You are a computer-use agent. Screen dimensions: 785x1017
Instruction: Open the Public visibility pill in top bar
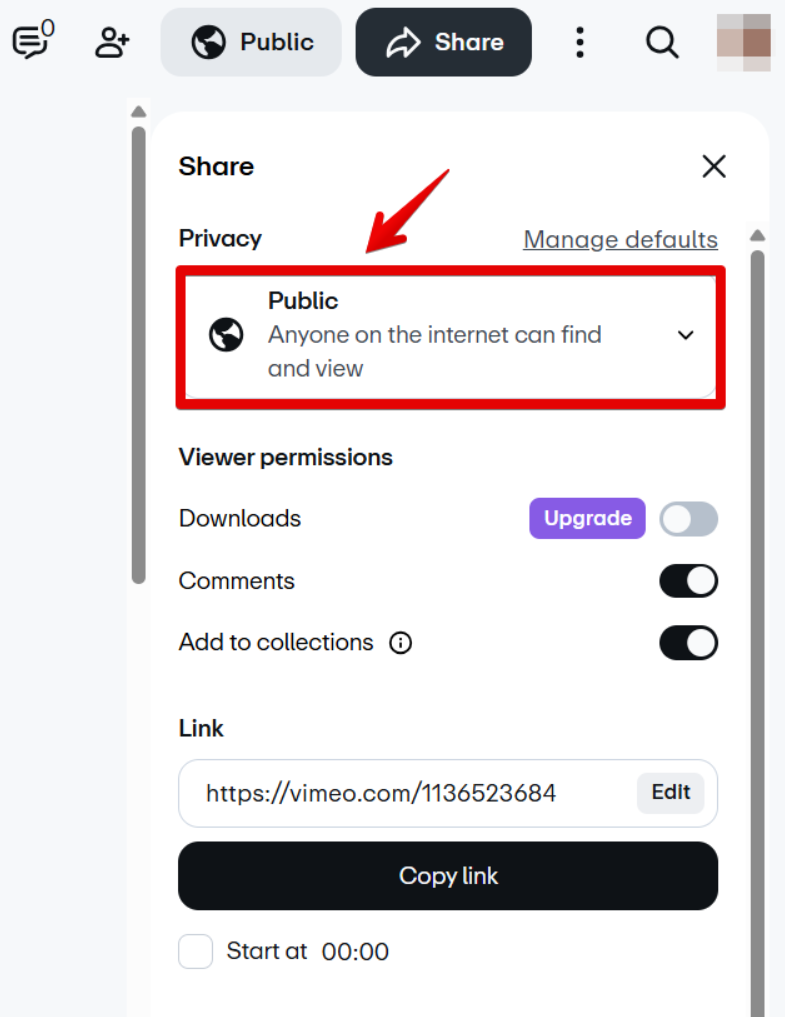click(x=251, y=42)
